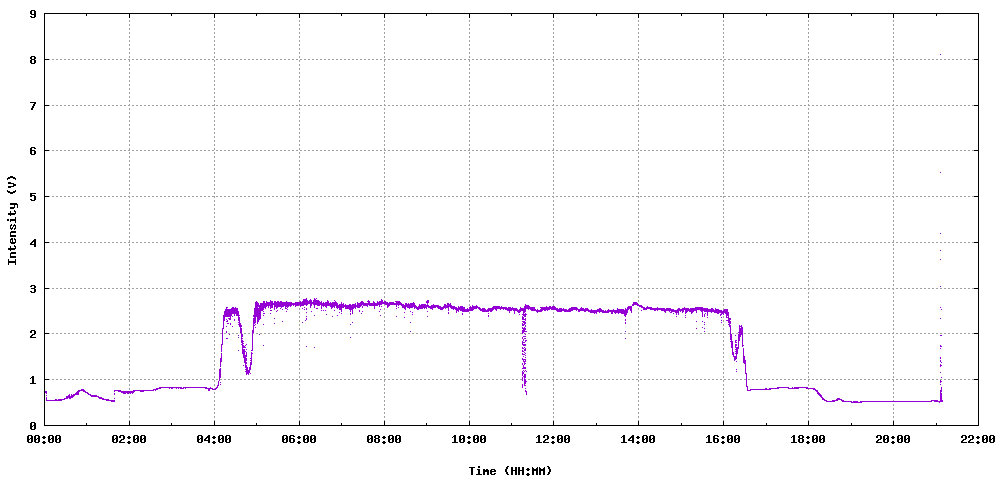Click the x-axis label 02:00
This screenshot has width=1000, height=480.
tap(130, 440)
